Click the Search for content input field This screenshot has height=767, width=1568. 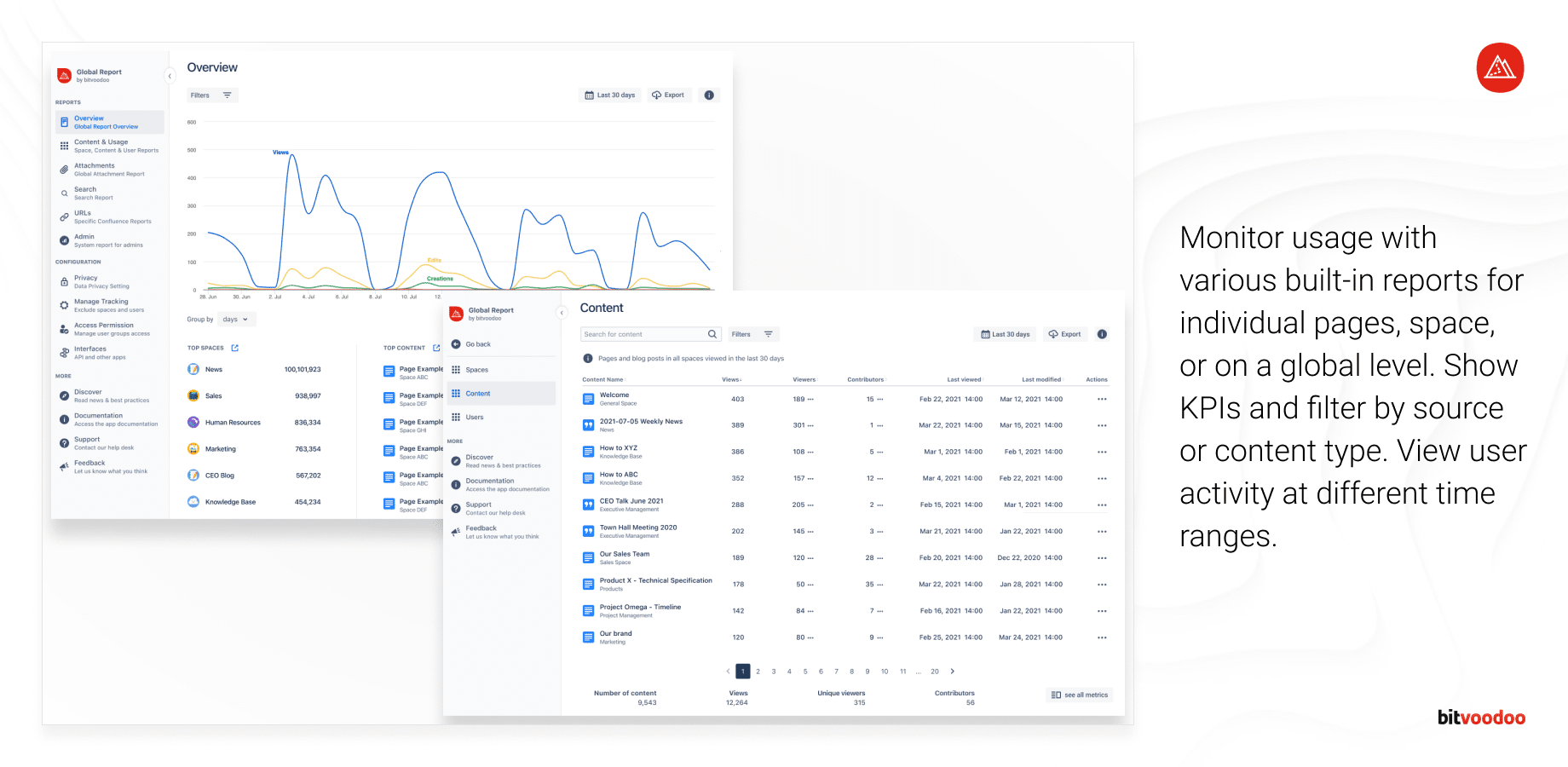pyautogui.click(x=643, y=333)
